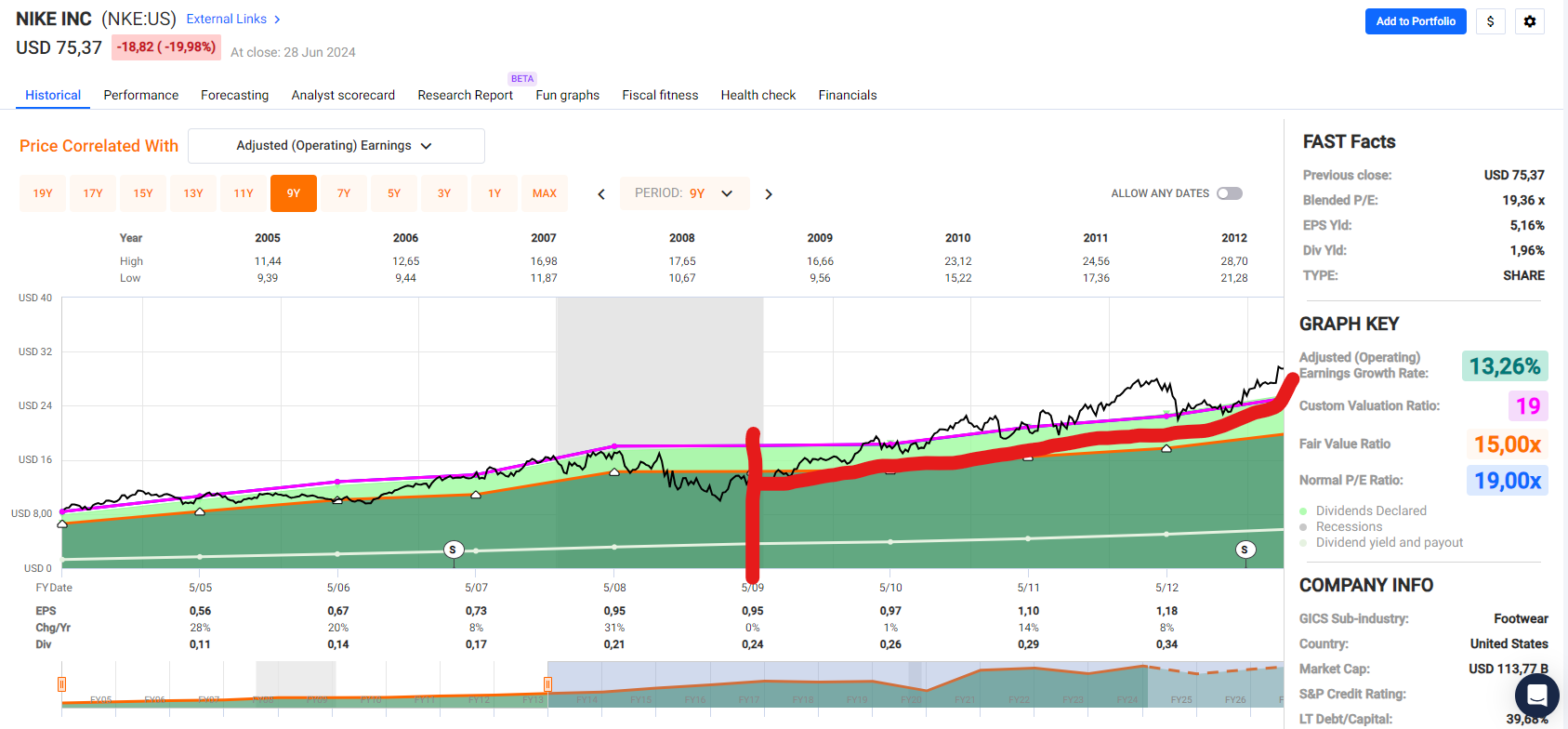
Task: Click the 2008 year column header
Action: pos(682,238)
